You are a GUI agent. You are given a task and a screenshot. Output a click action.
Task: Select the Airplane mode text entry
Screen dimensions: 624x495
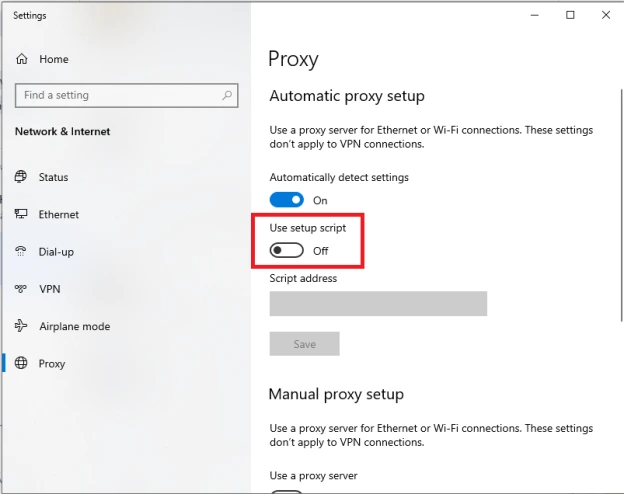[x=74, y=326]
